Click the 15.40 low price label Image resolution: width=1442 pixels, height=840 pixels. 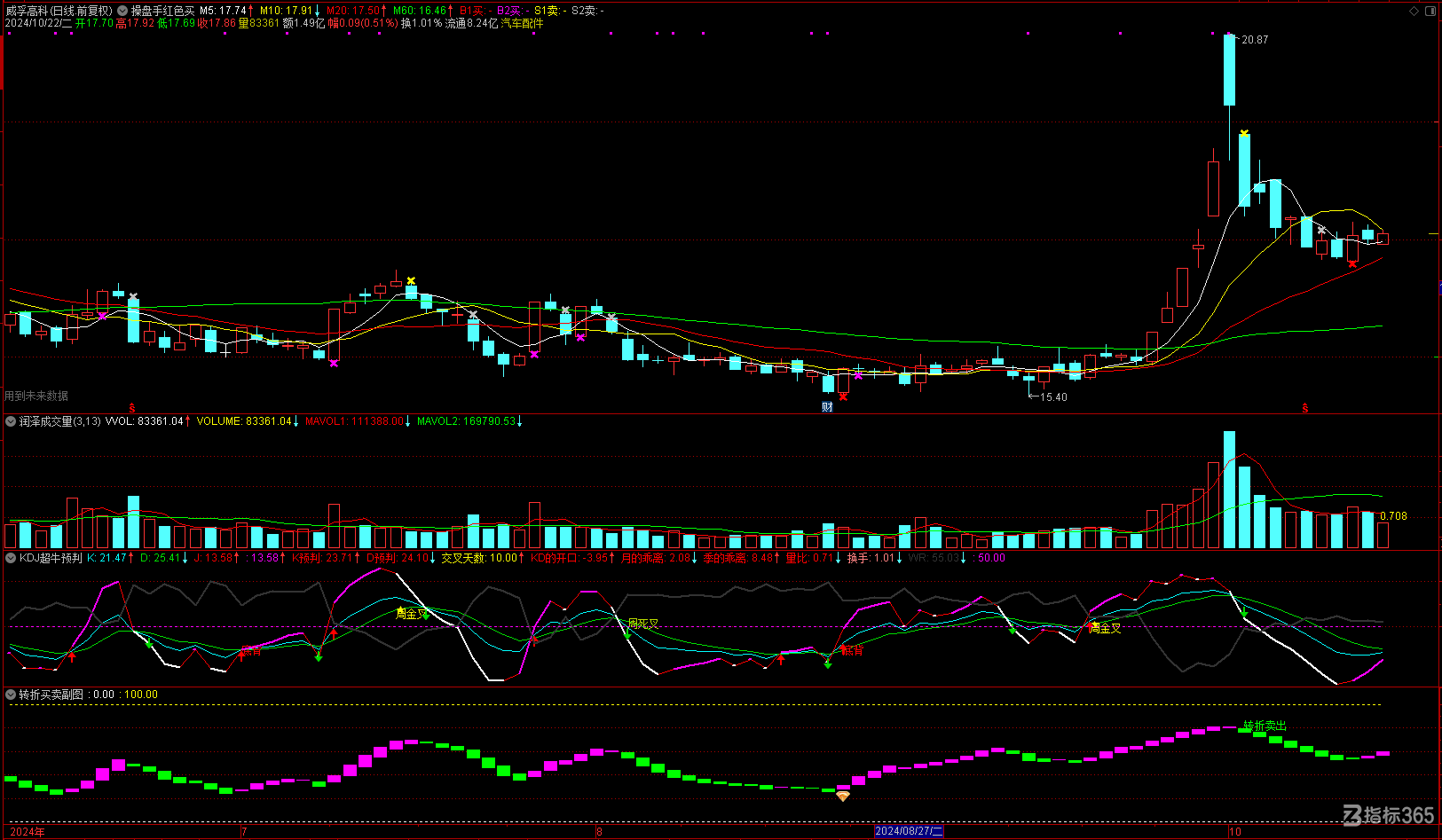pyautogui.click(x=1053, y=397)
